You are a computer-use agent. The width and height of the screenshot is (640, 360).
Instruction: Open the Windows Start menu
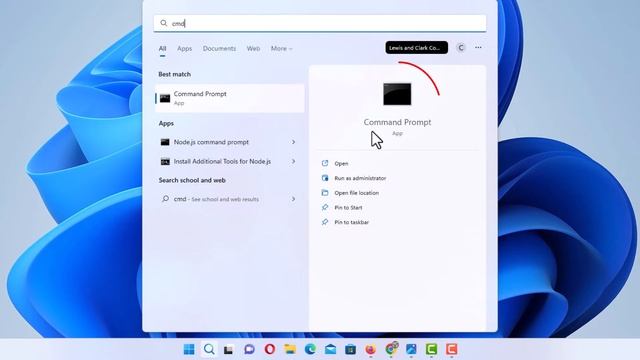pos(189,349)
